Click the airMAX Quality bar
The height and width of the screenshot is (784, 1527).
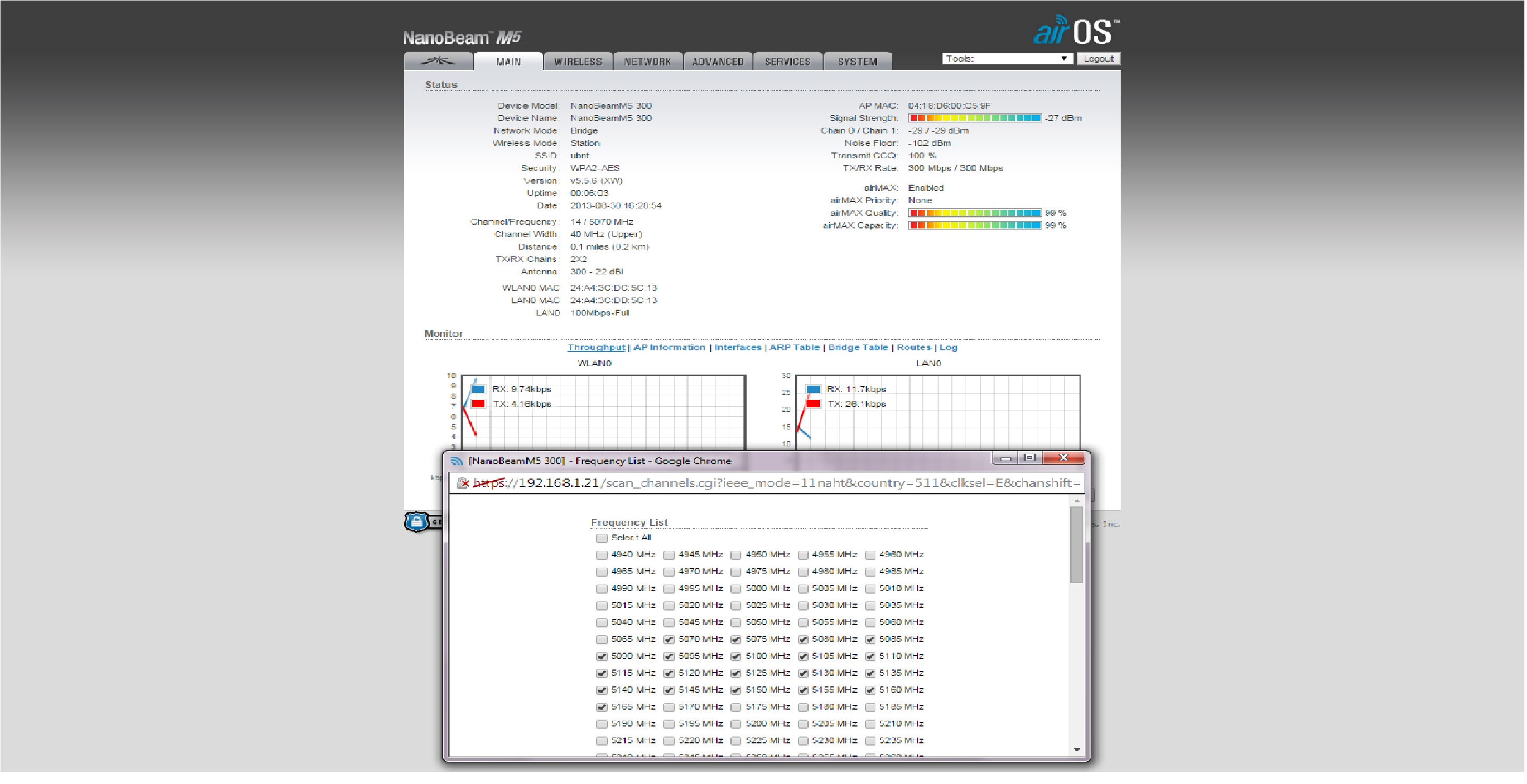click(975, 213)
